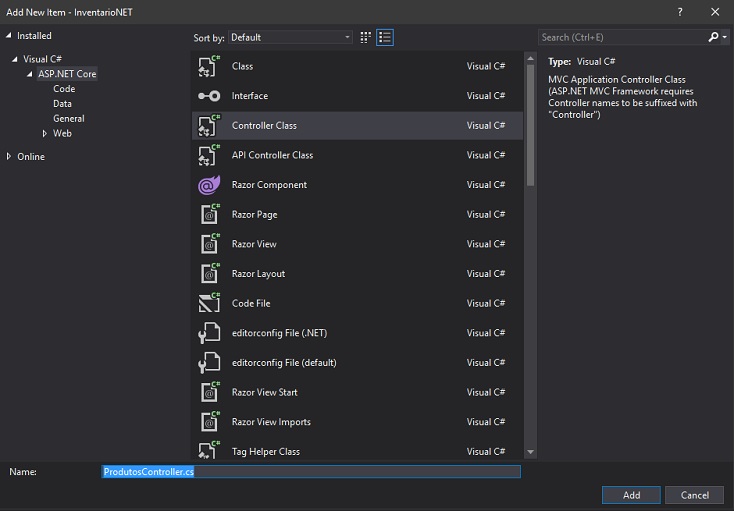This screenshot has height=511, width=734.
Task: Select the Data category
Action: pos(62,103)
